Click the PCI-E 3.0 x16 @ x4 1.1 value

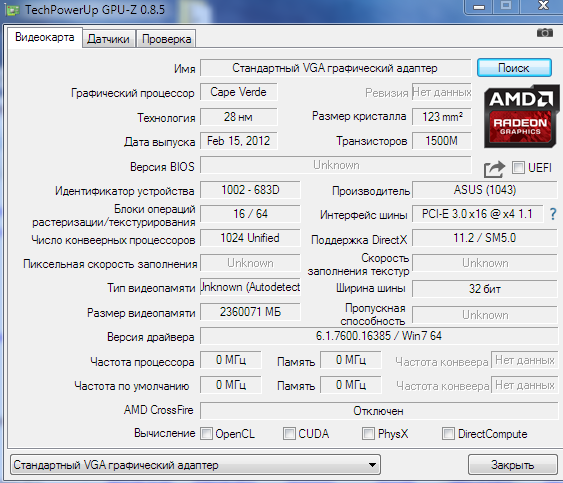478,214
